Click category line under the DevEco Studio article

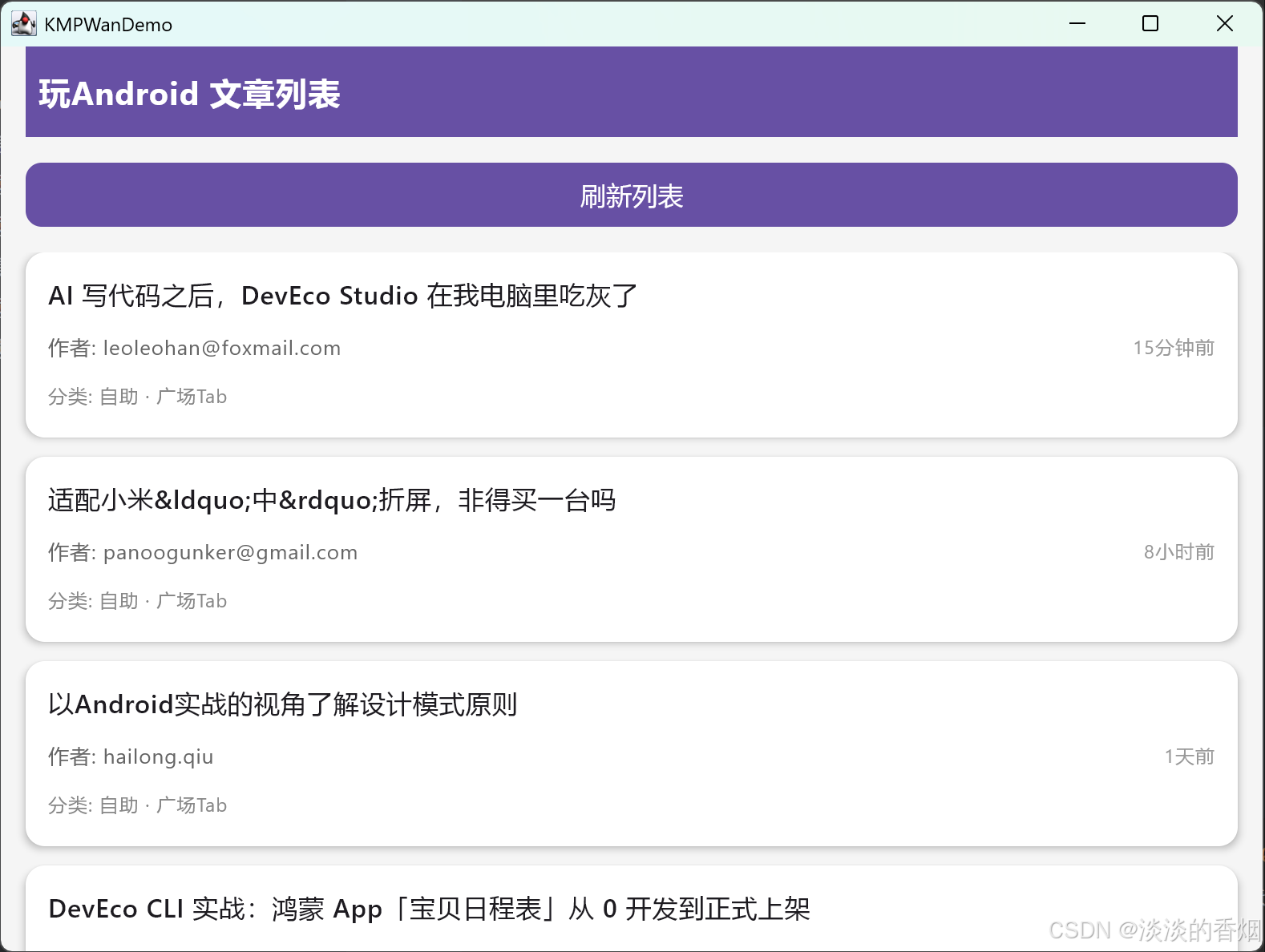(138, 397)
